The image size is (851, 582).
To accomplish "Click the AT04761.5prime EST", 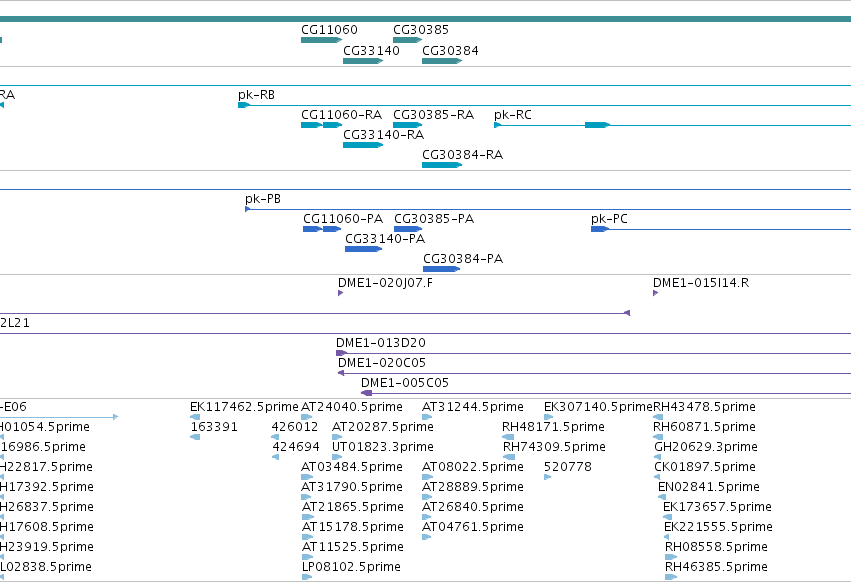I will pyautogui.click(x=427, y=537).
